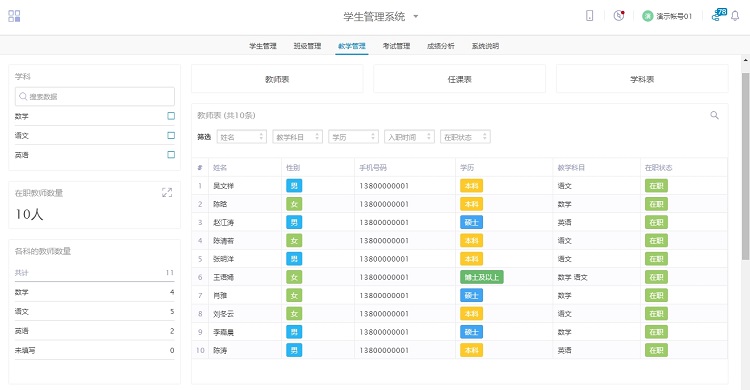Click teacher name 赵江涛
This screenshot has width=750, height=390.
point(223,223)
